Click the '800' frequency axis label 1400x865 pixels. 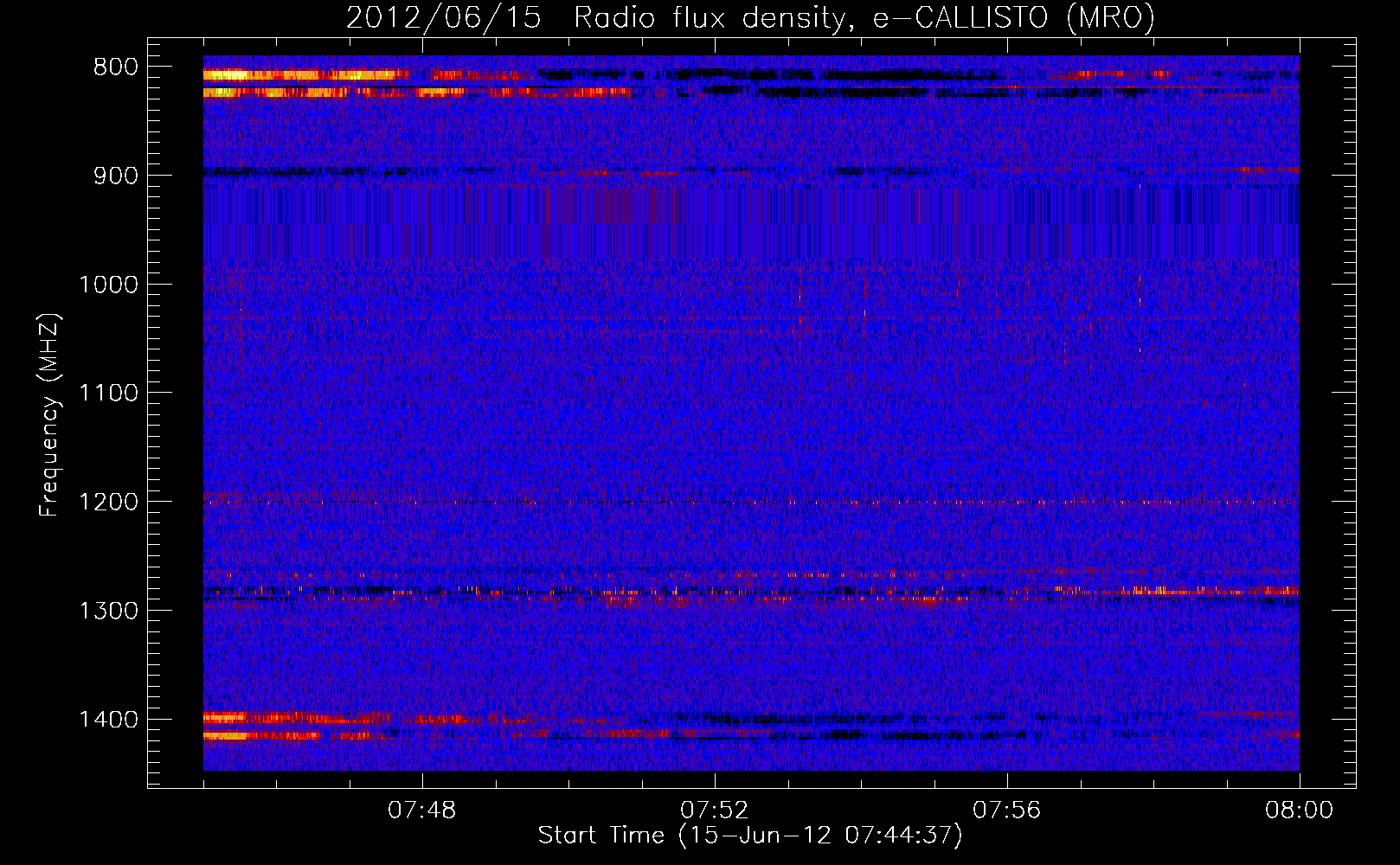(115, 67)
